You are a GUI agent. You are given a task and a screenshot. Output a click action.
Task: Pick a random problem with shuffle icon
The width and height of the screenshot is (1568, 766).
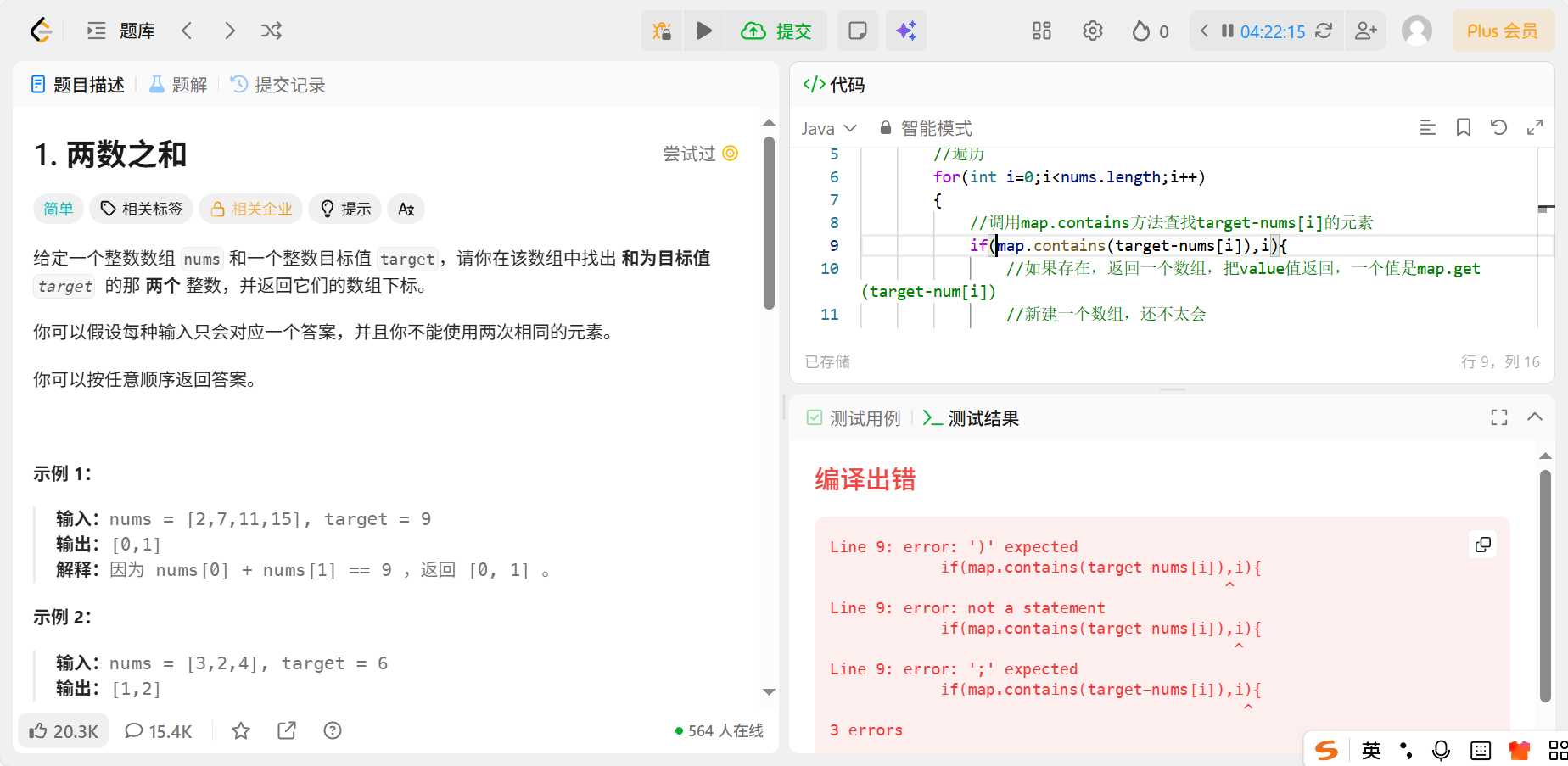(x=272, y=31)
